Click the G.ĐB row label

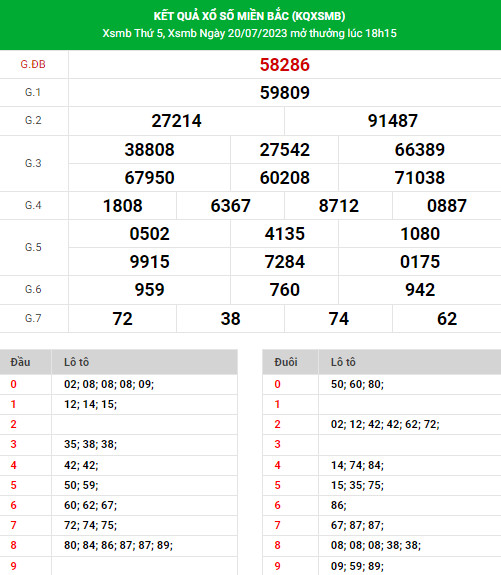(33, 65)
